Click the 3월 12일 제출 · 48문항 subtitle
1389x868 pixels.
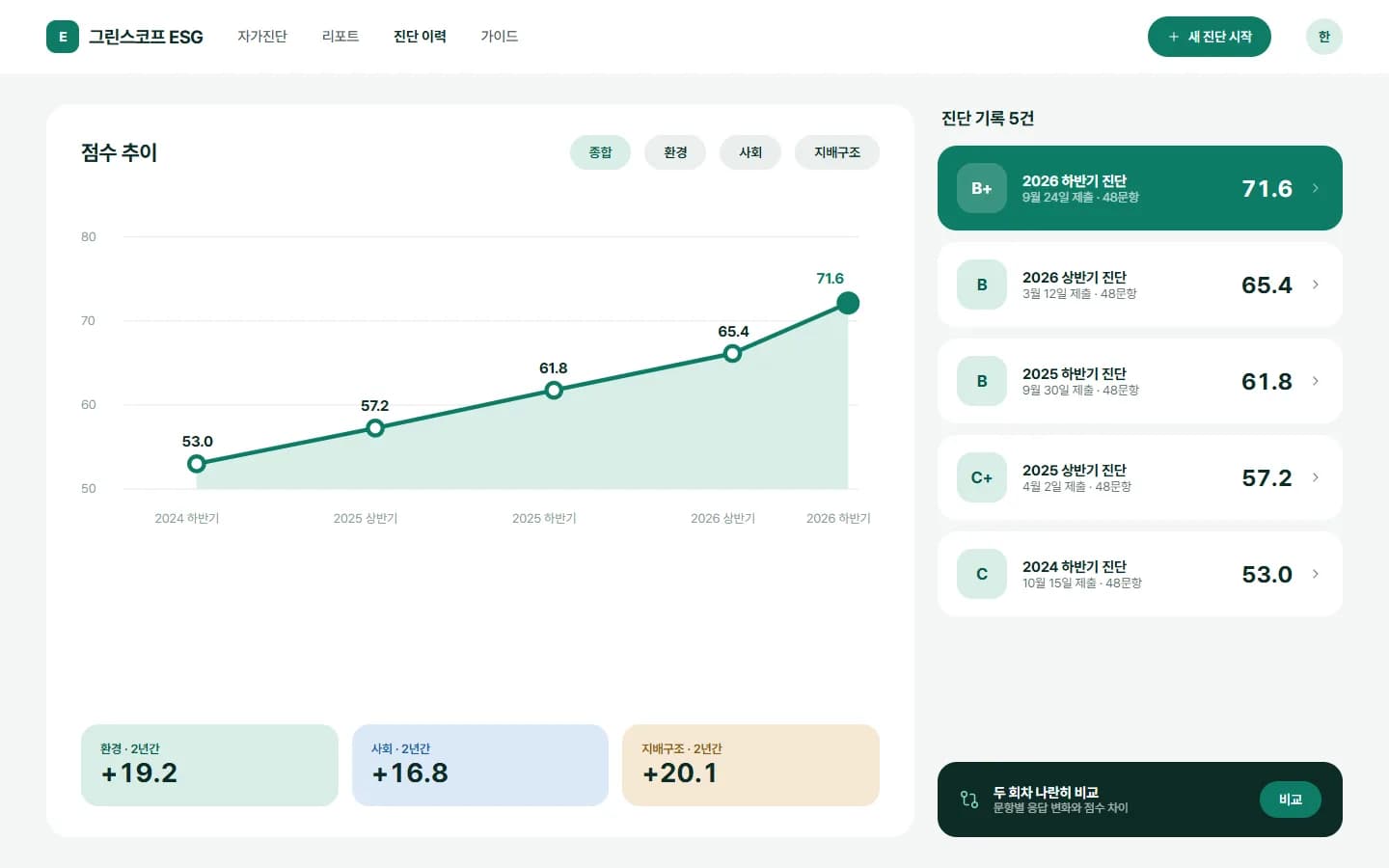click(x=1079, y=294)
